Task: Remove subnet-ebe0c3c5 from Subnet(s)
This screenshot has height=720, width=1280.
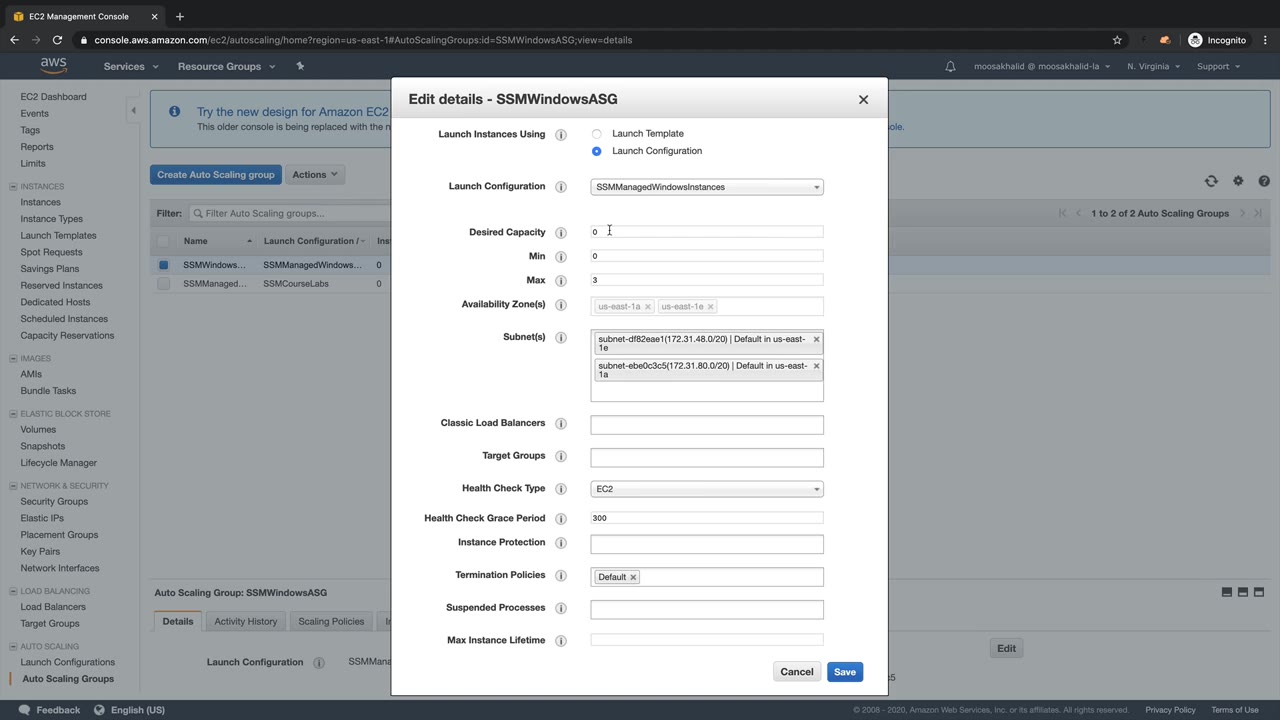Action: (816, 366)
